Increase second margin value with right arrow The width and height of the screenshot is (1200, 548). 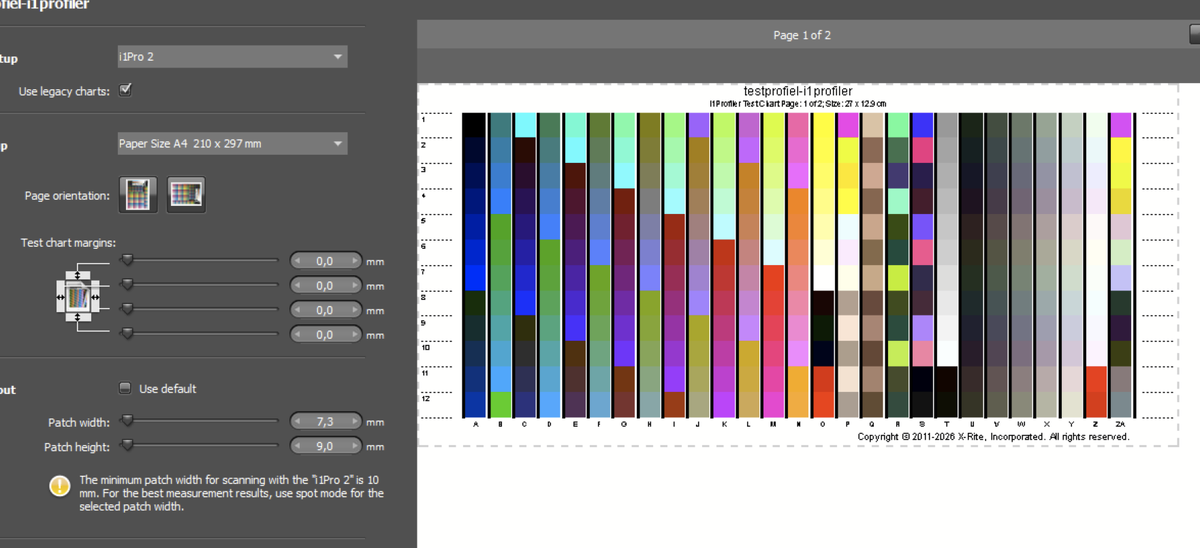pyautogui.click(x=354, y=286)
